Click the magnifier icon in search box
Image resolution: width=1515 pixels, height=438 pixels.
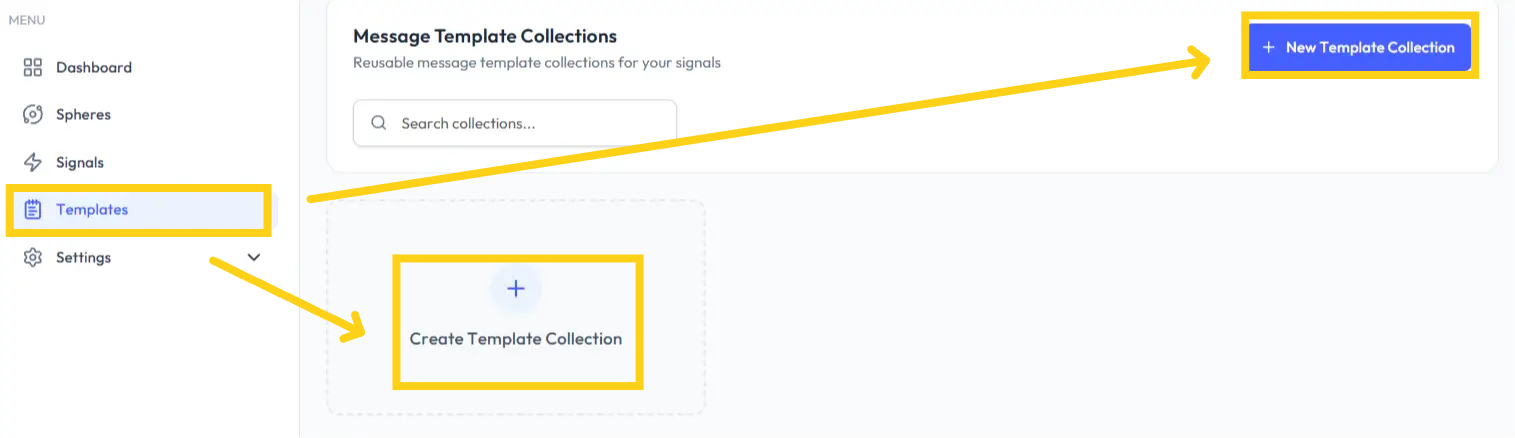[379, 124]
